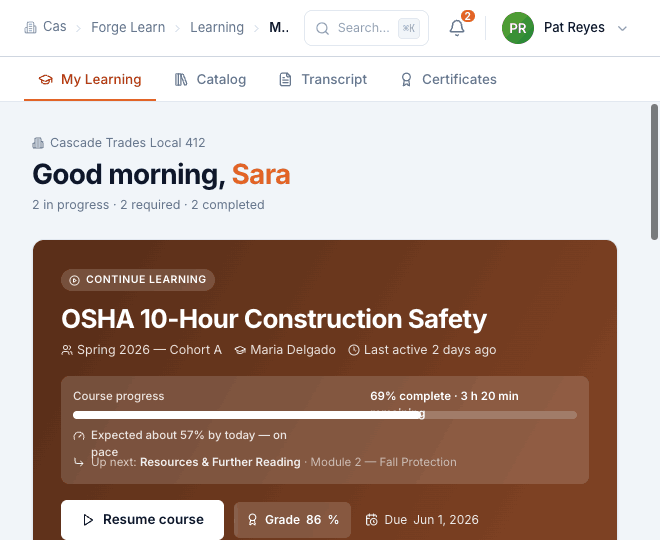The image size is (660, 540).
Task: Focus the Search input field
Action: tap(366, 28)
